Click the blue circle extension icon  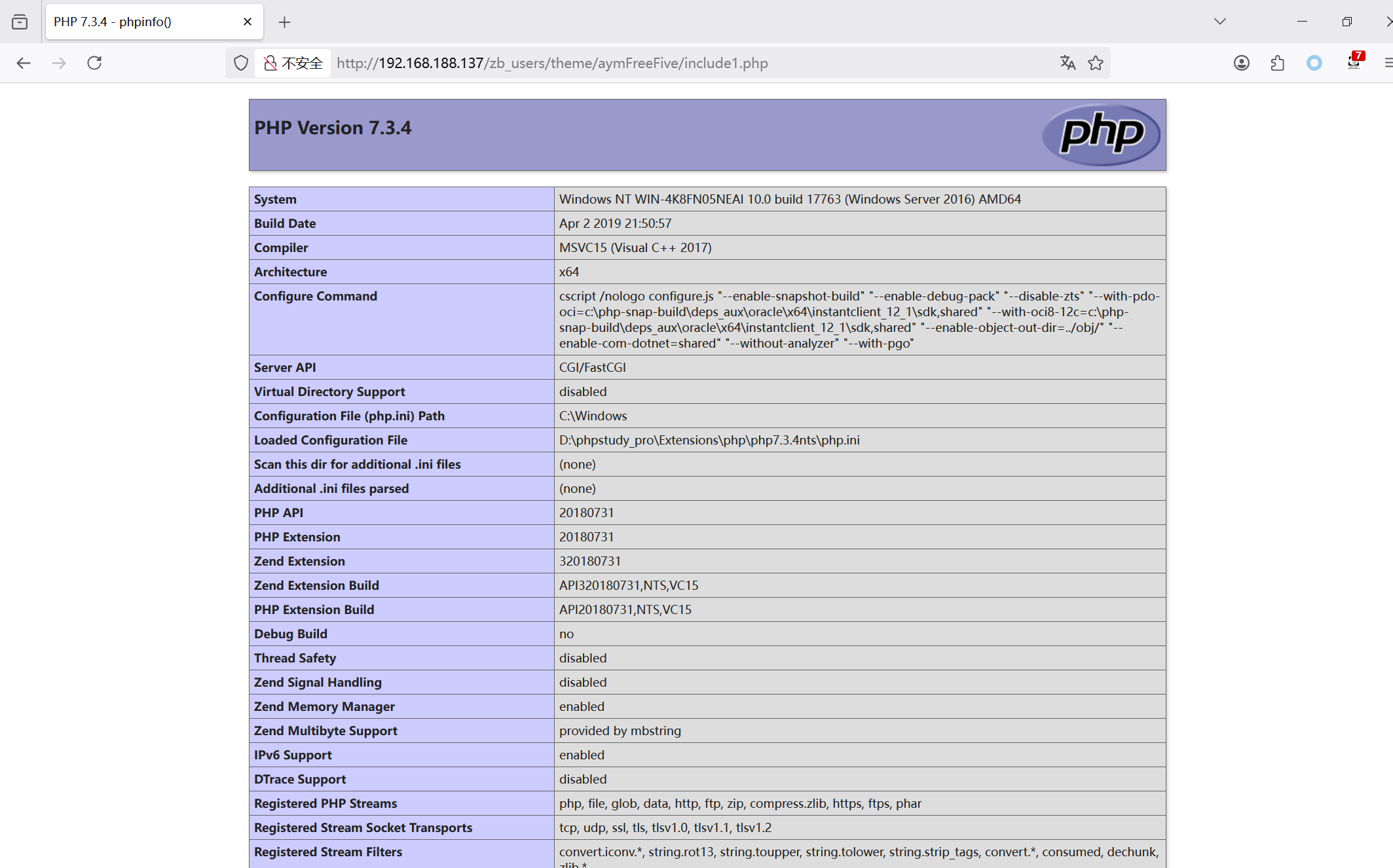[x=1314, y=63]
